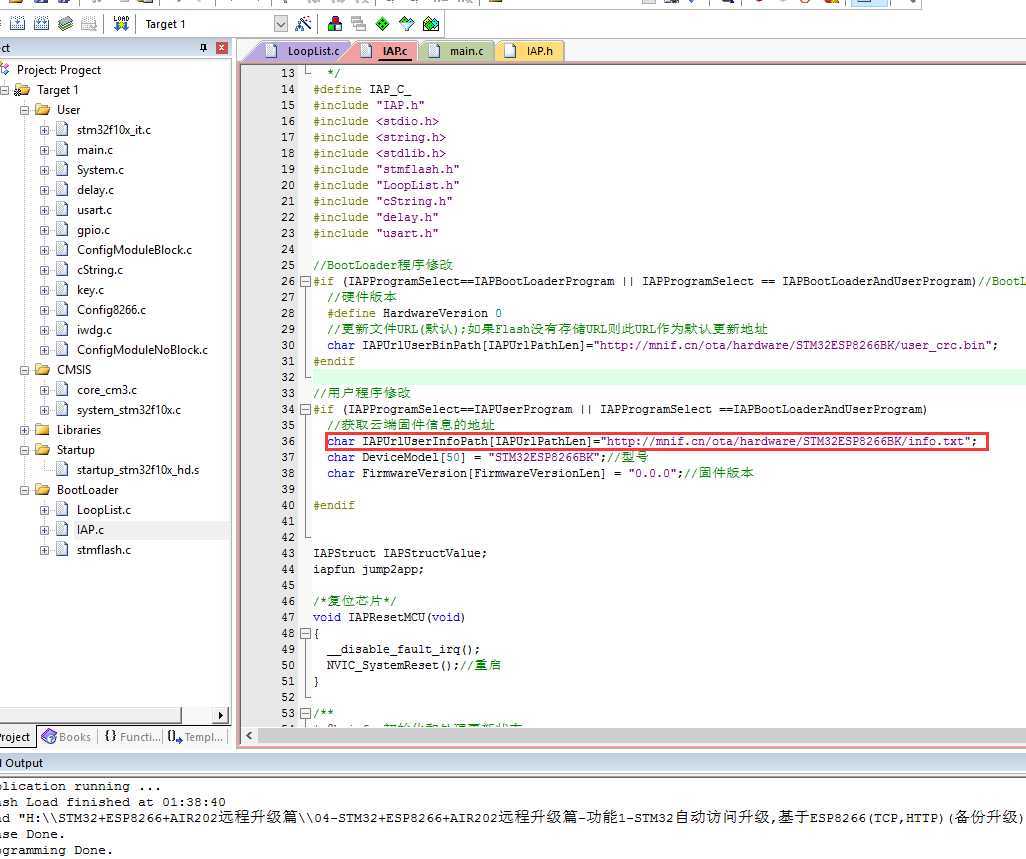Build the target with the Build icon
Screen dimensions: 1026x859
pyautogui.click(x=17, y=24)
